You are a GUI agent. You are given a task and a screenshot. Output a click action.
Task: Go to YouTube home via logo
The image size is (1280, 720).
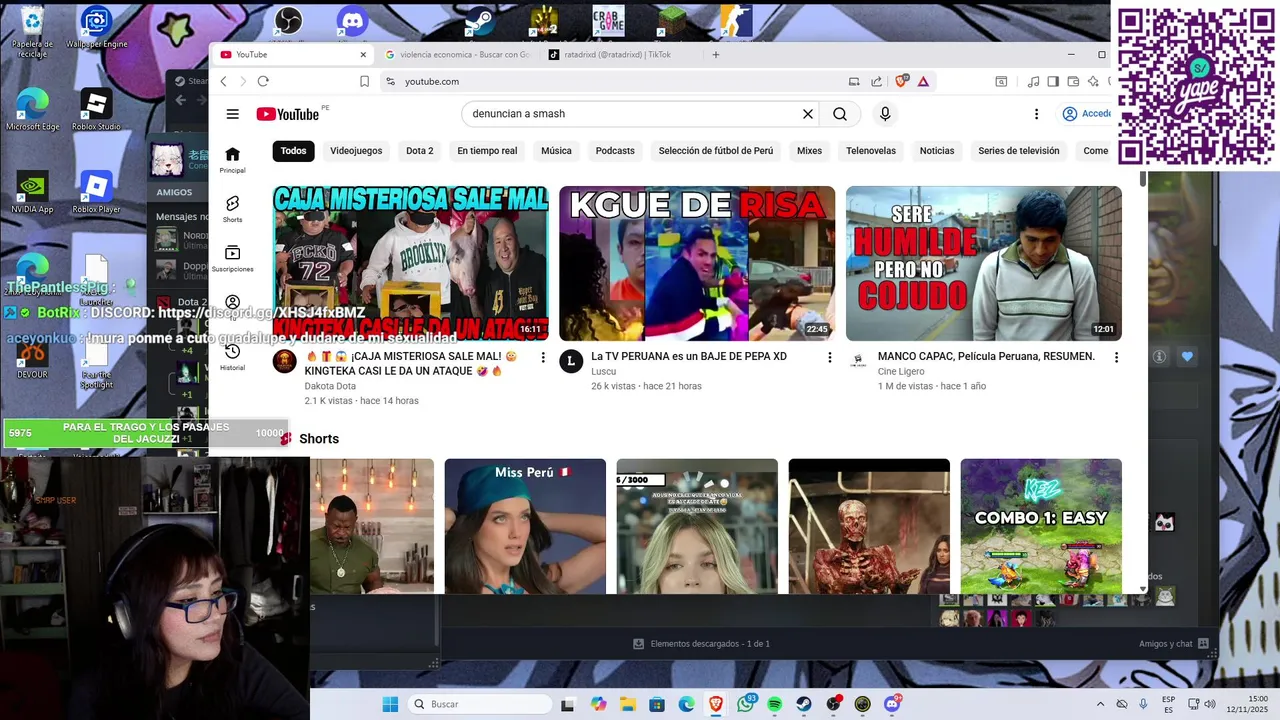pyautogui.click(x=288, y=114)
